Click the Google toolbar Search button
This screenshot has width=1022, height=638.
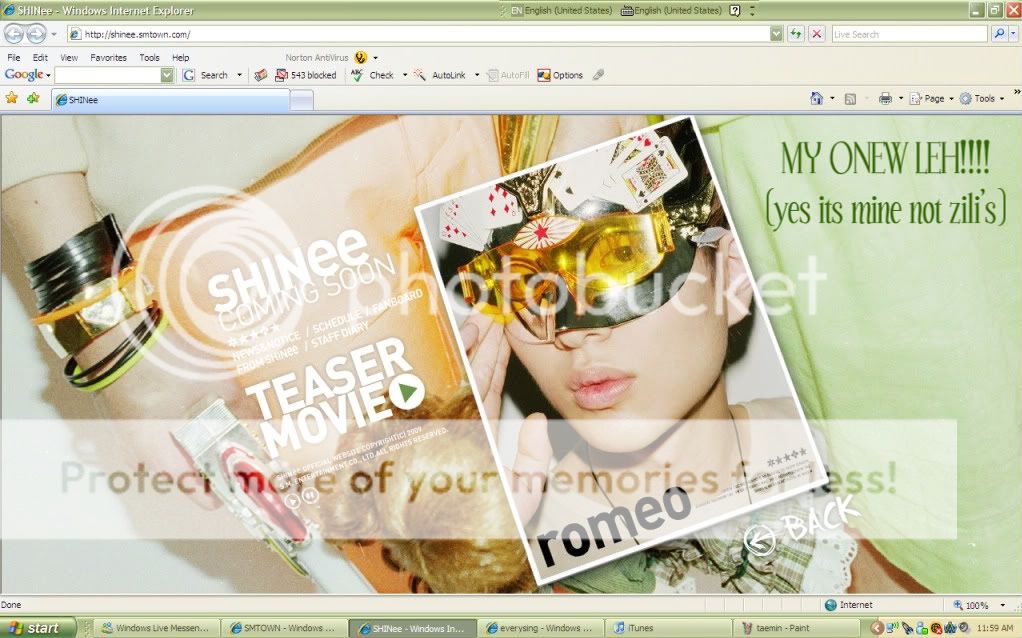(205, 76)
